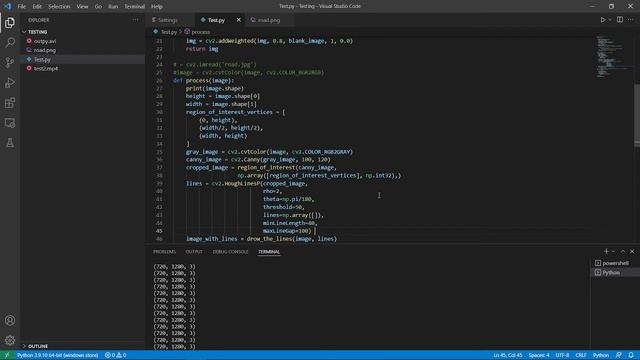Select the TERMINAL panel tab
This screenshot has height=360, width=640.
tap(269, 252)
